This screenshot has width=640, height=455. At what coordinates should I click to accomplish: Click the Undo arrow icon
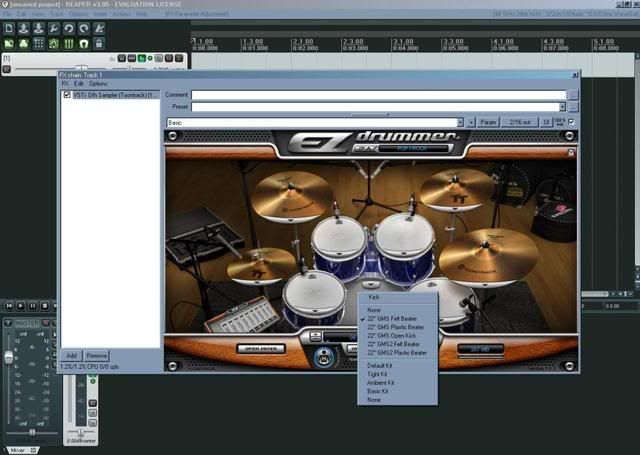pyautogui.click(x=69, y=29)
